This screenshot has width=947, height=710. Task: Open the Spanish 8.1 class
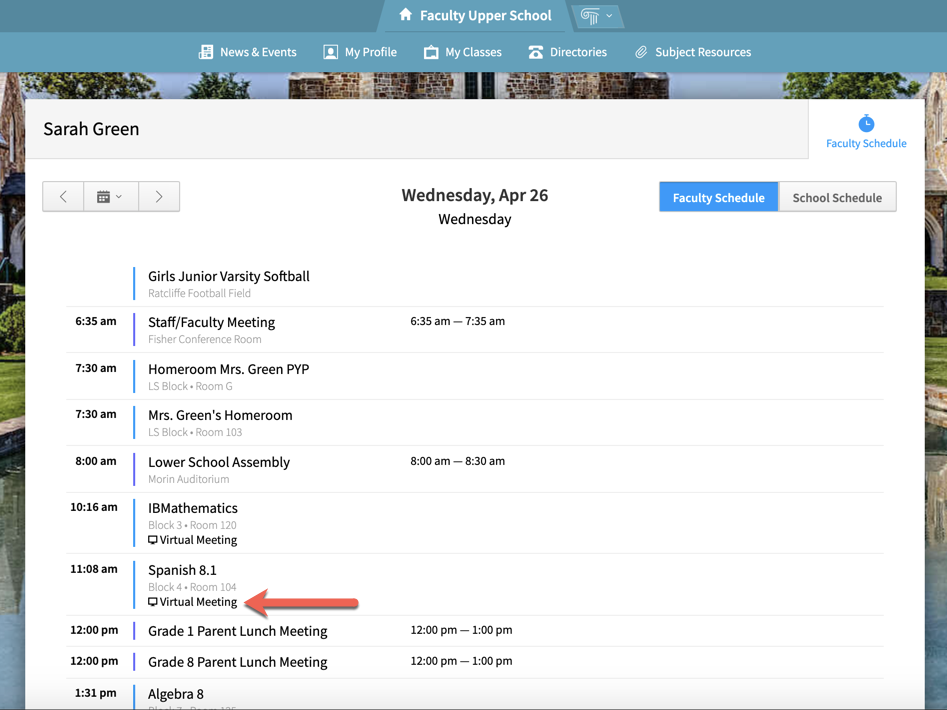[x=182, y=570]
